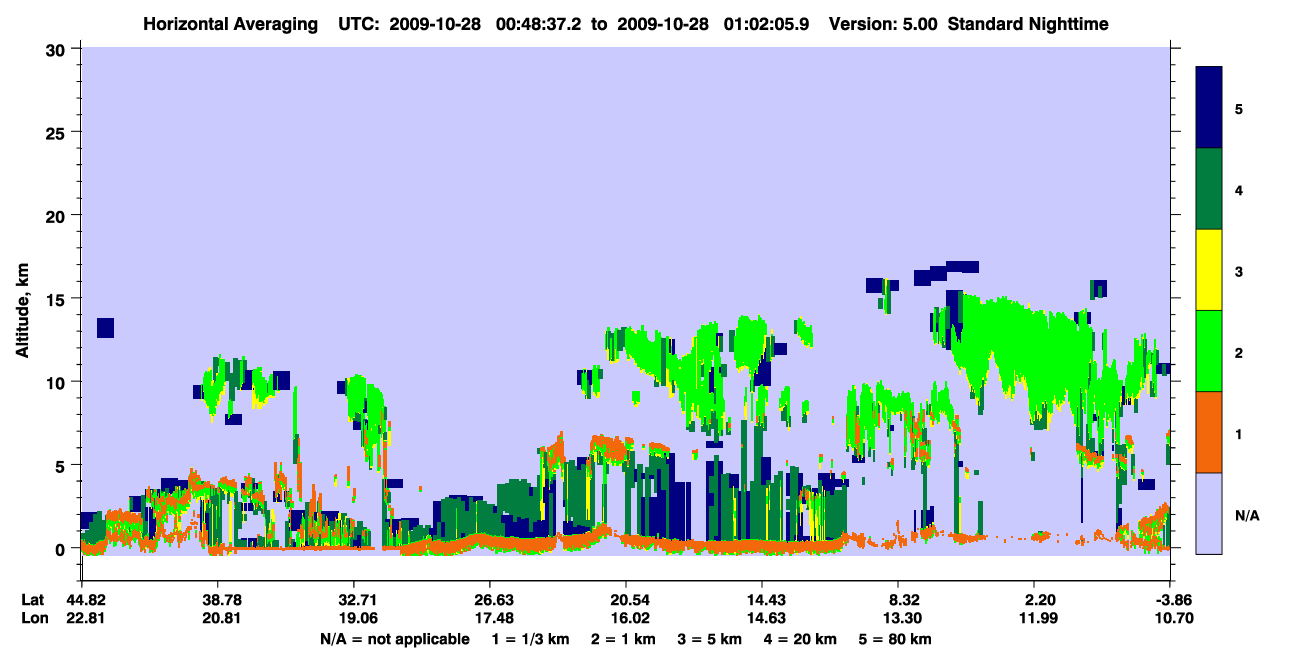
Task: Click 'Version: 5.00' in the title
Action: (883, 23)
